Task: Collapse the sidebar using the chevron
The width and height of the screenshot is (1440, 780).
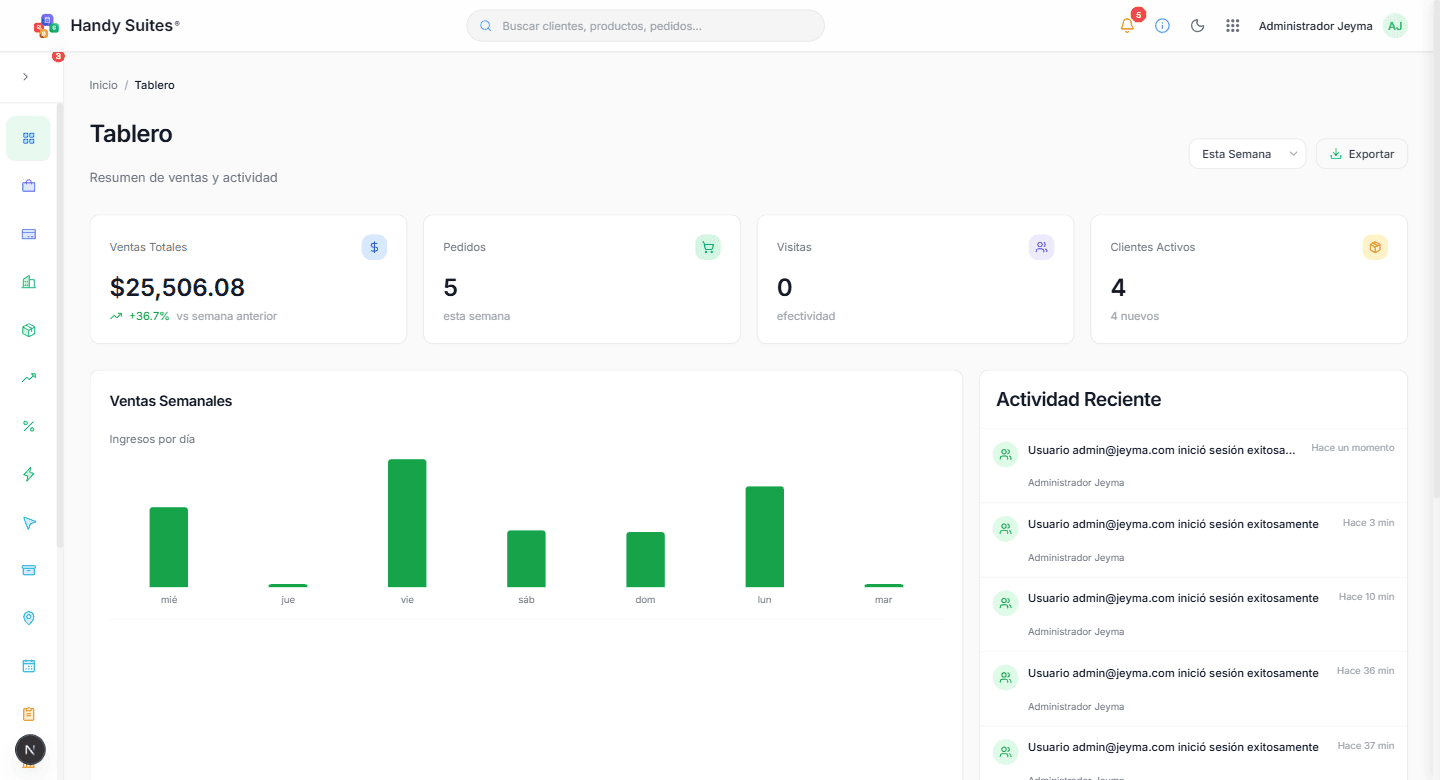Action: tap(25, 76)
